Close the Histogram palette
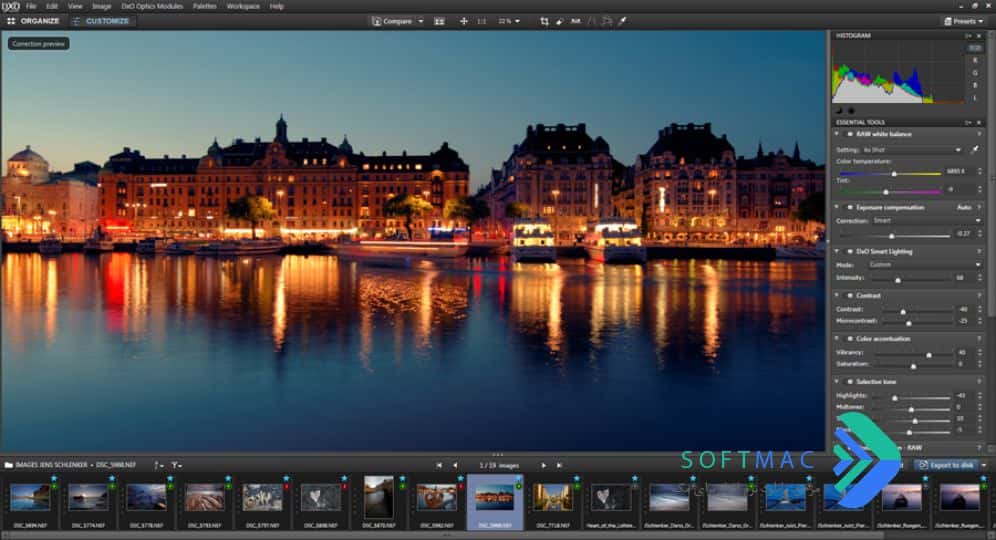This screenshot has width=996, height=540. tap(979, 36)
